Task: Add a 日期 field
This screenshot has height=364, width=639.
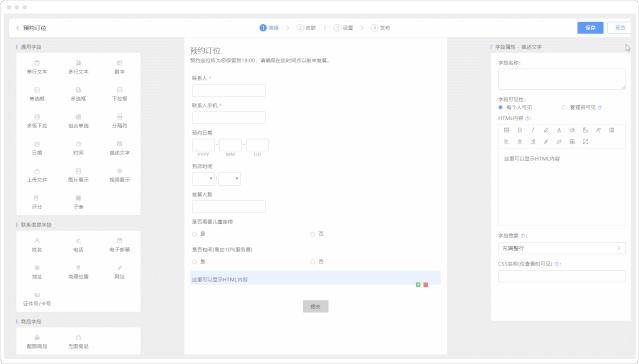Action: click(x=37, y=148)
